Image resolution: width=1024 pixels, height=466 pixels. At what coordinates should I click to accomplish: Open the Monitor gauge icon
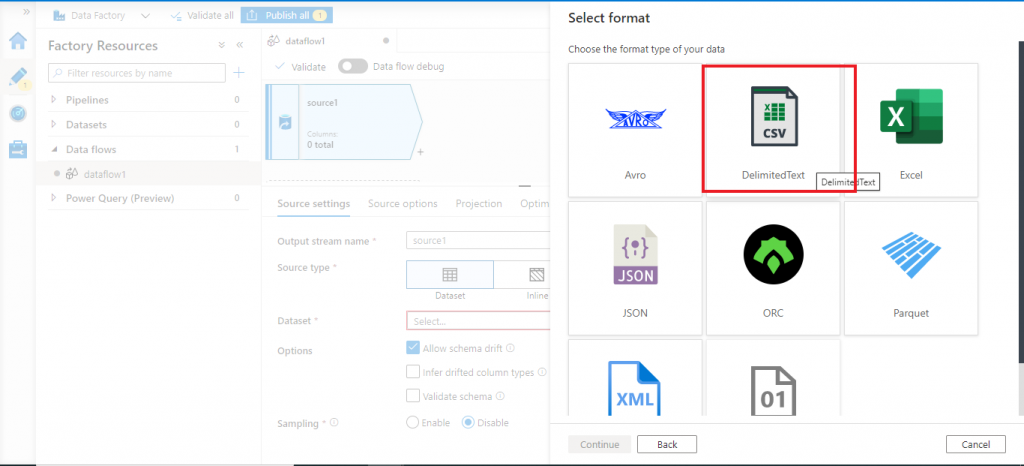(x=18, y=114)
